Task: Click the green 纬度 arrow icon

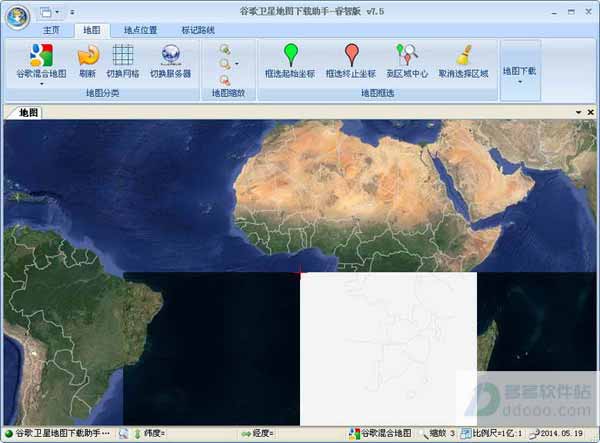Action: 137,433
